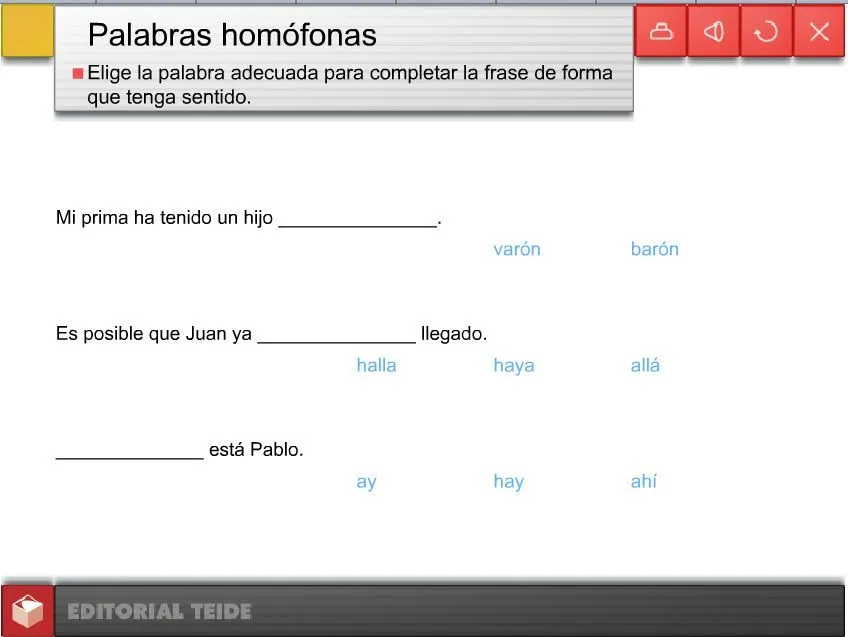
Task: Click the print icon in the toolbar
Action: point(660,31)
